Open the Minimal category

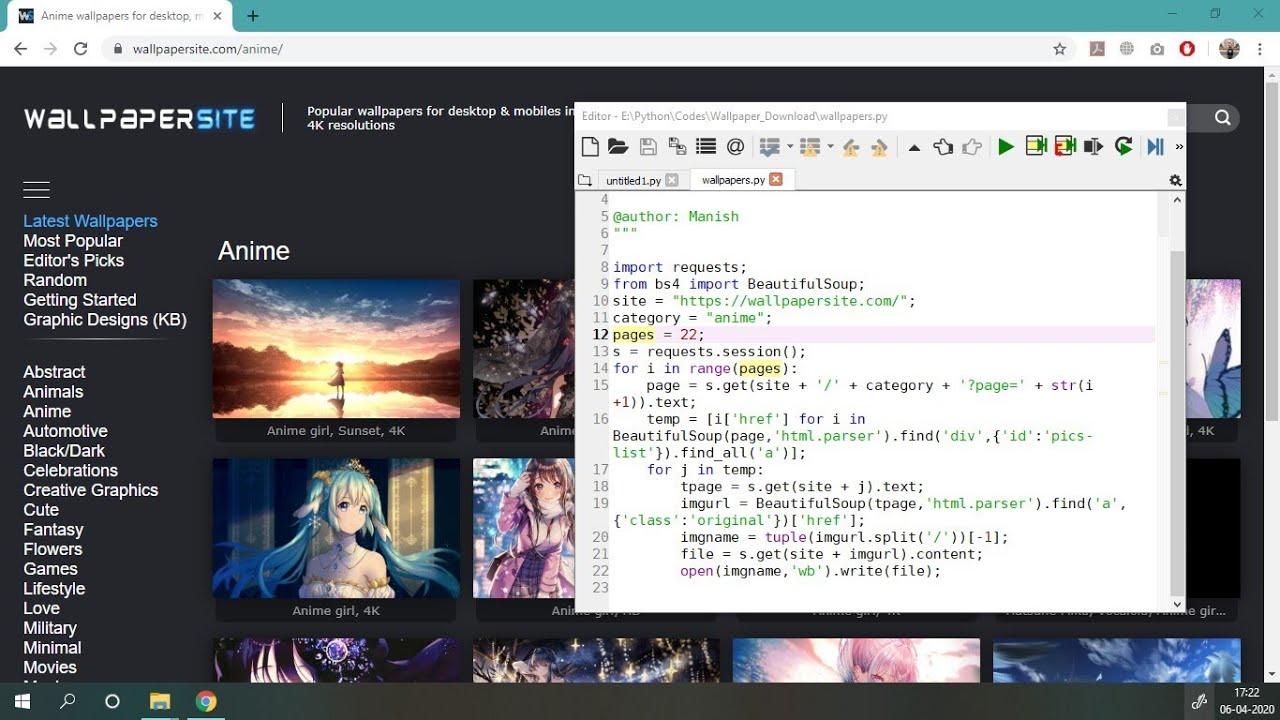tap(52, 648)
